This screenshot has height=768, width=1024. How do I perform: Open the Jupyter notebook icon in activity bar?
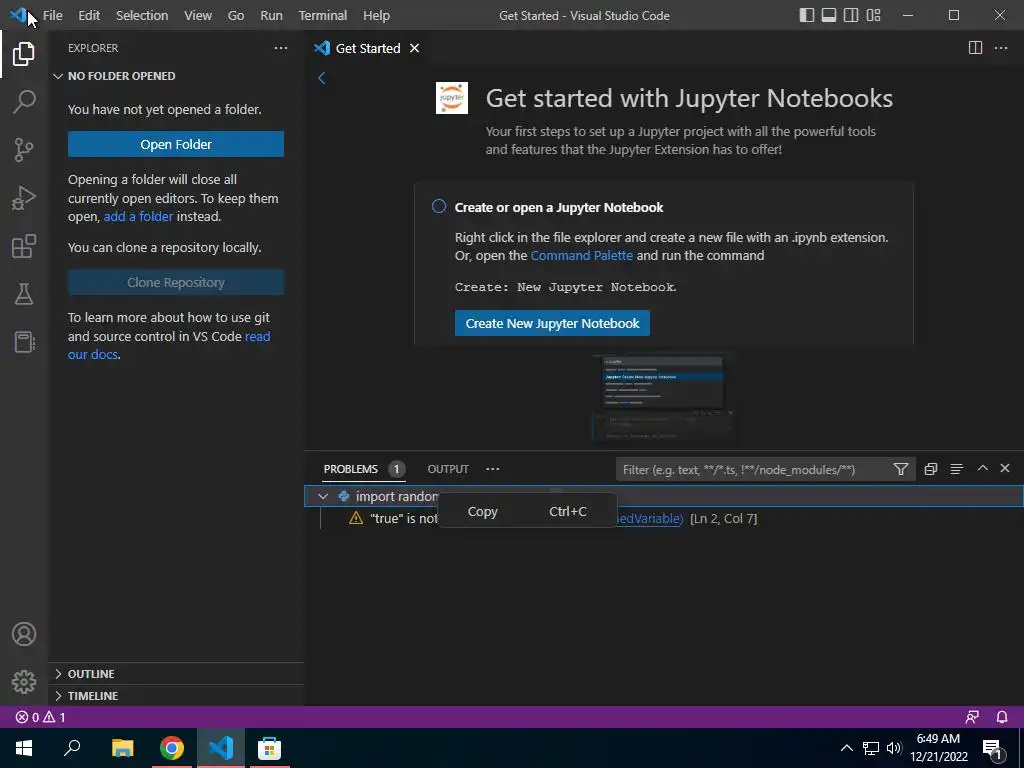[x=24, y=342]
